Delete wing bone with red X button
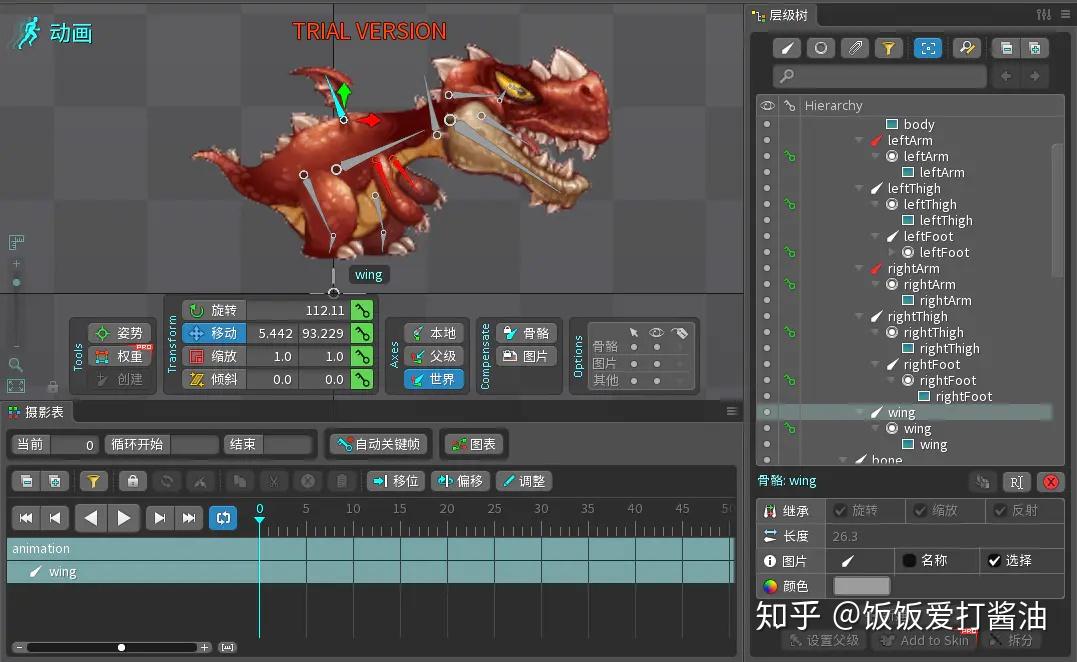The height and width of the screenshot is (662, 1077). point(1050,482)
